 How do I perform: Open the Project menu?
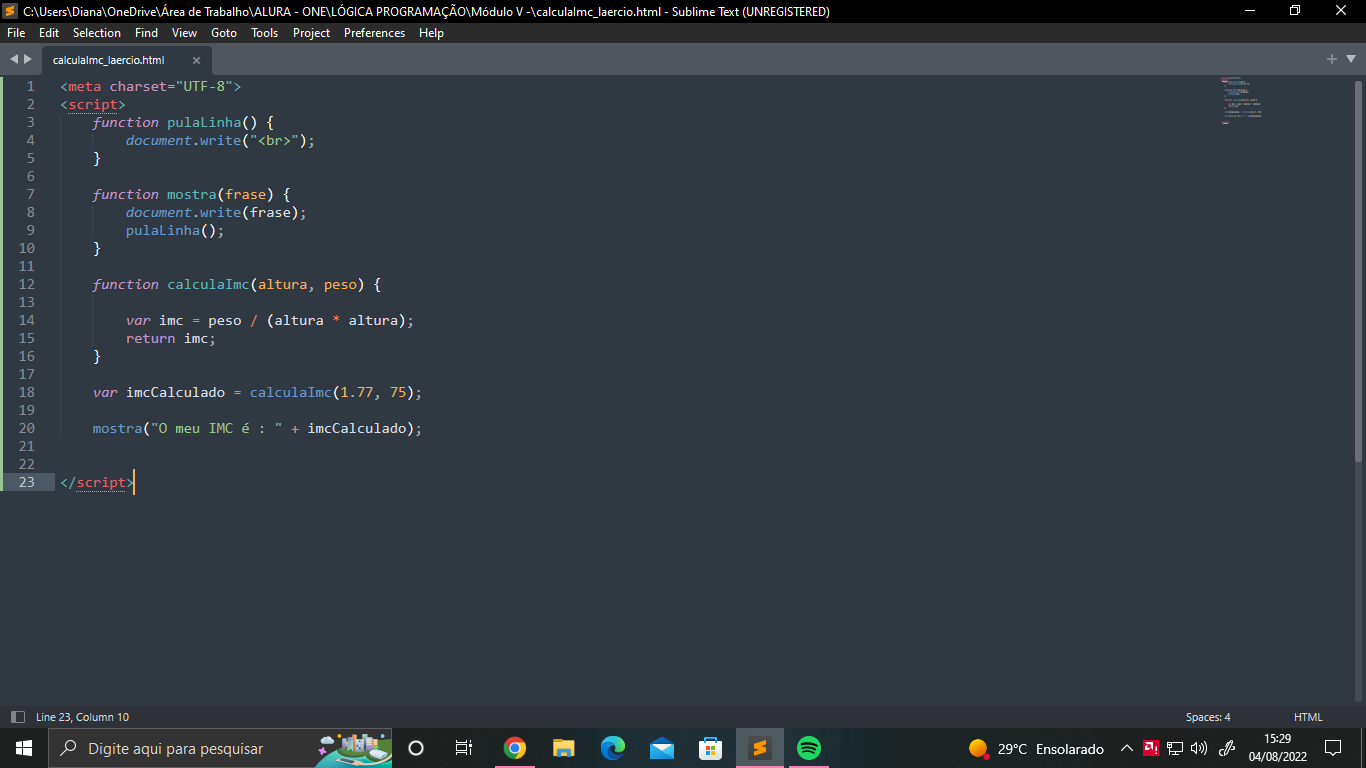311,33
